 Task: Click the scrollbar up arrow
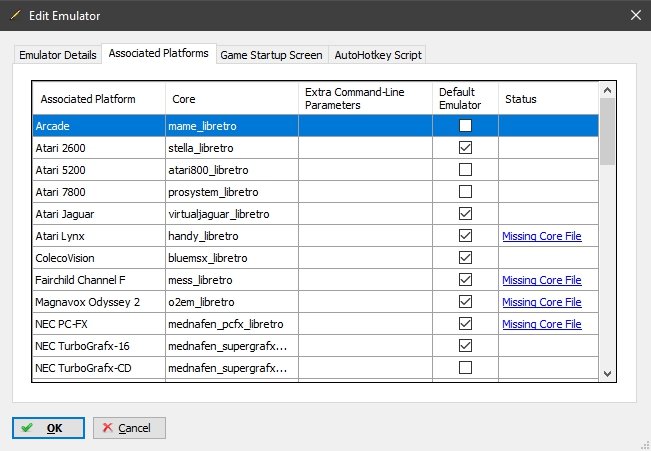click(607, 90)
